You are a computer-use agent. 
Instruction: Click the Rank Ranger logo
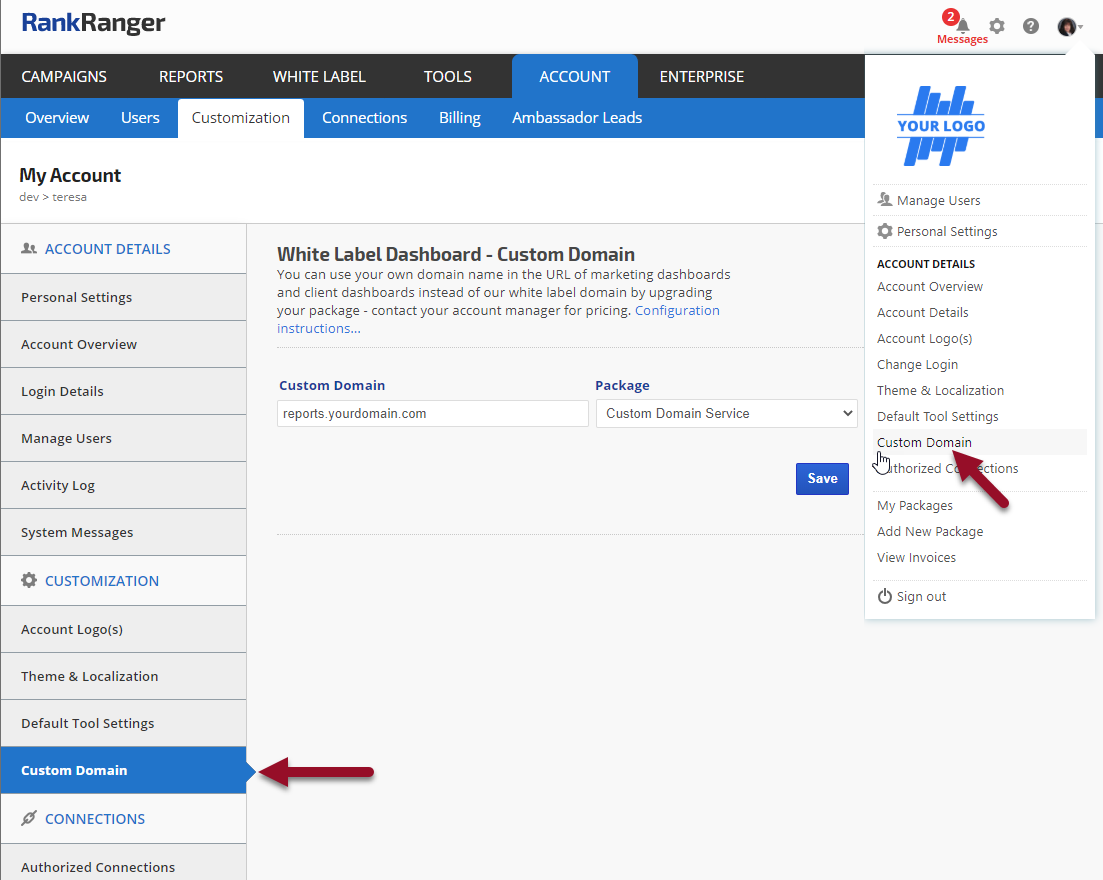tap(93, 23)
